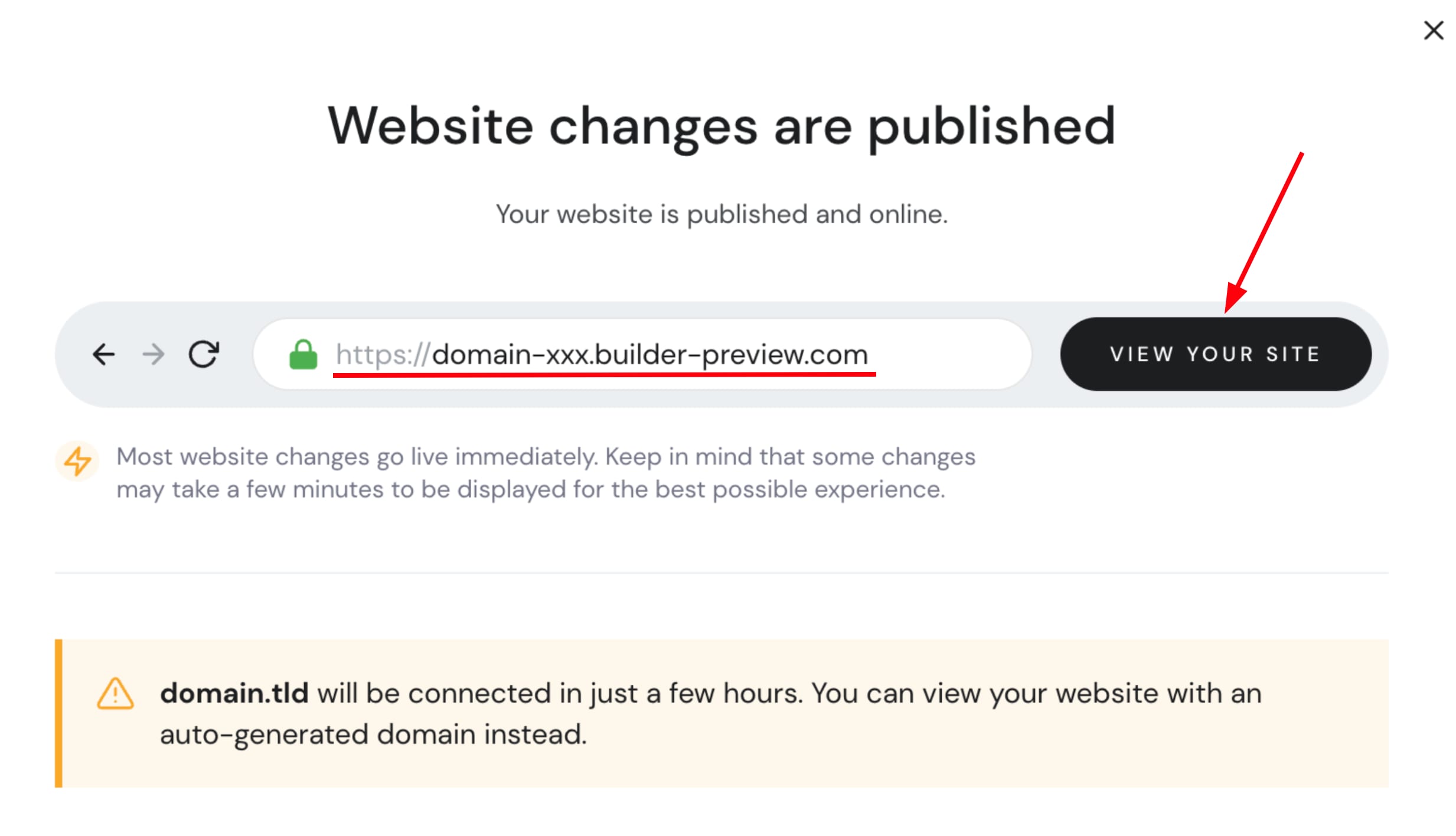Click the VIEW YOUR SITE button
1456x836 pixels.
pyautogui.click(x=1216, y=354)
